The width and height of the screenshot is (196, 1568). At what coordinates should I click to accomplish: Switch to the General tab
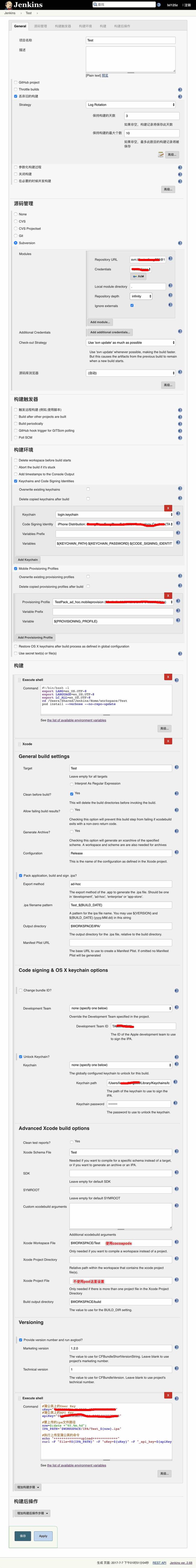20,26
